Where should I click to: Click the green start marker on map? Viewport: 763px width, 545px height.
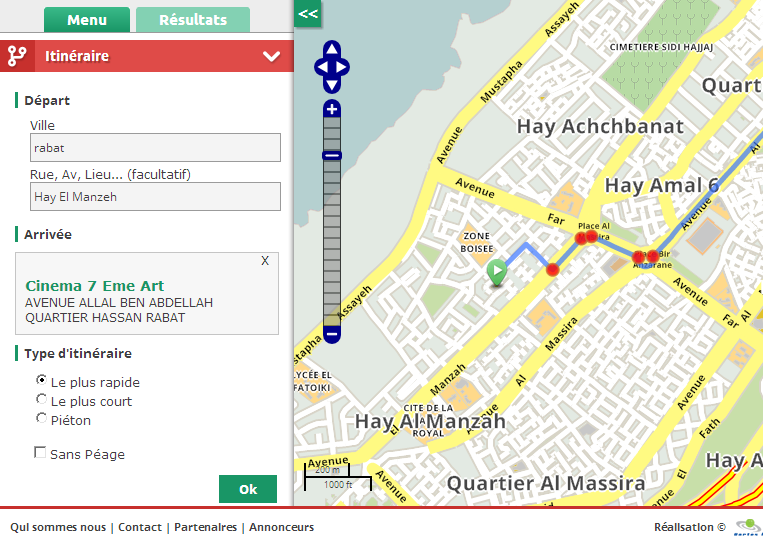coord(497,271)
